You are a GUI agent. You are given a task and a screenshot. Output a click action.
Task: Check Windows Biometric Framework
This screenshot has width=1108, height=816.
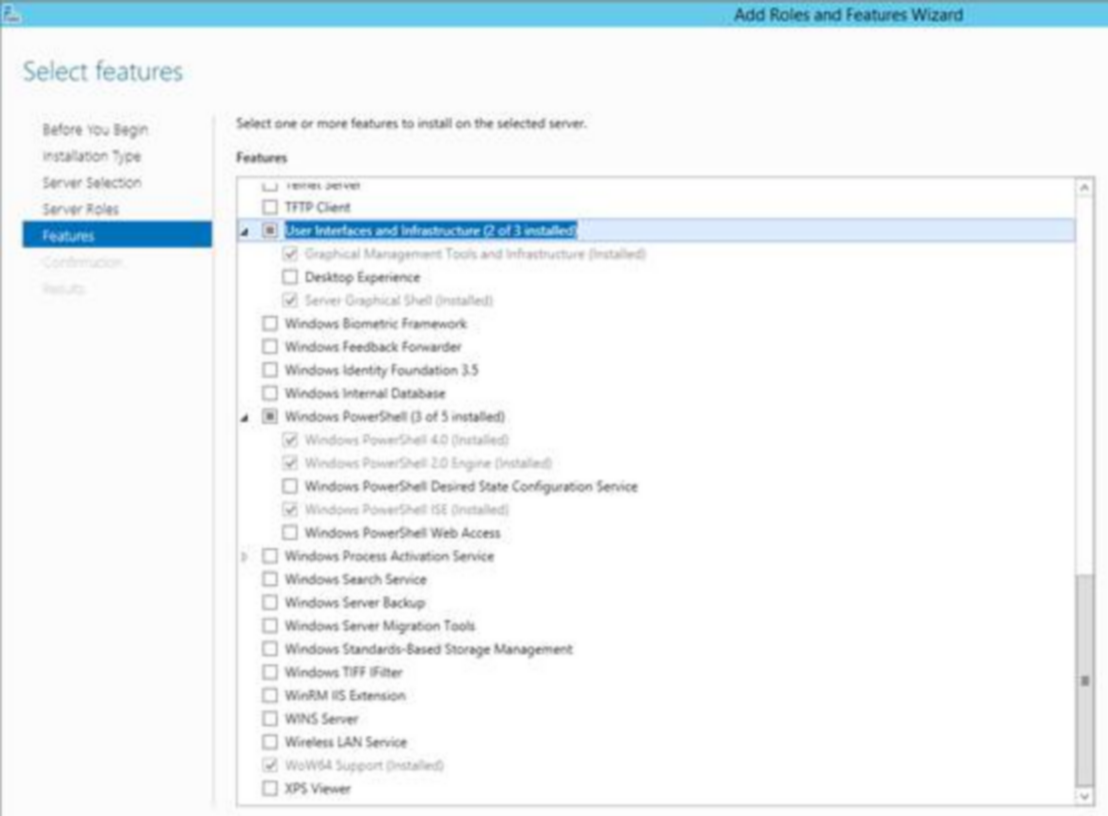pyautogui.click(x=270, y=324)
